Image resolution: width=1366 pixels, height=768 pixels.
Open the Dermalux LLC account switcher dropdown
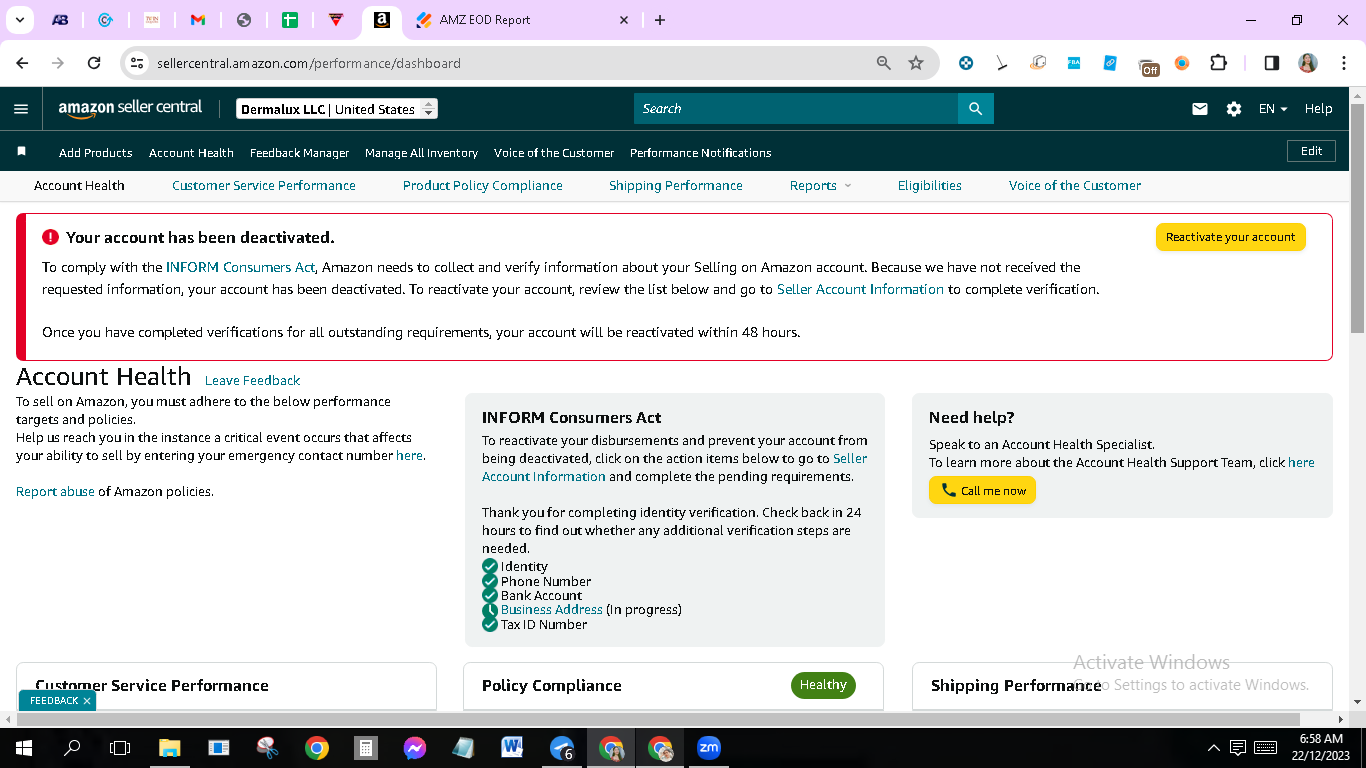coord(337,109)
